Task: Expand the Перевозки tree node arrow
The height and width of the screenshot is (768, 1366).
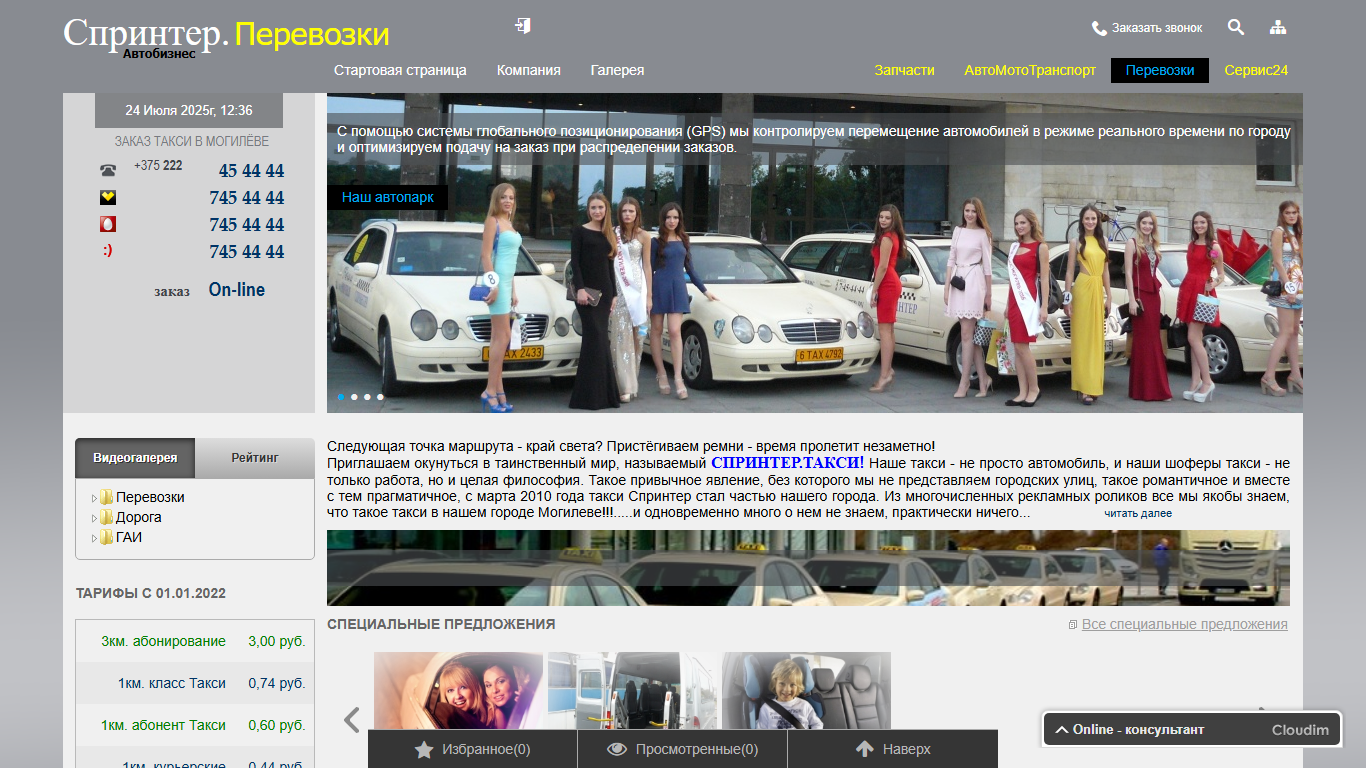Action: [94, 497]
